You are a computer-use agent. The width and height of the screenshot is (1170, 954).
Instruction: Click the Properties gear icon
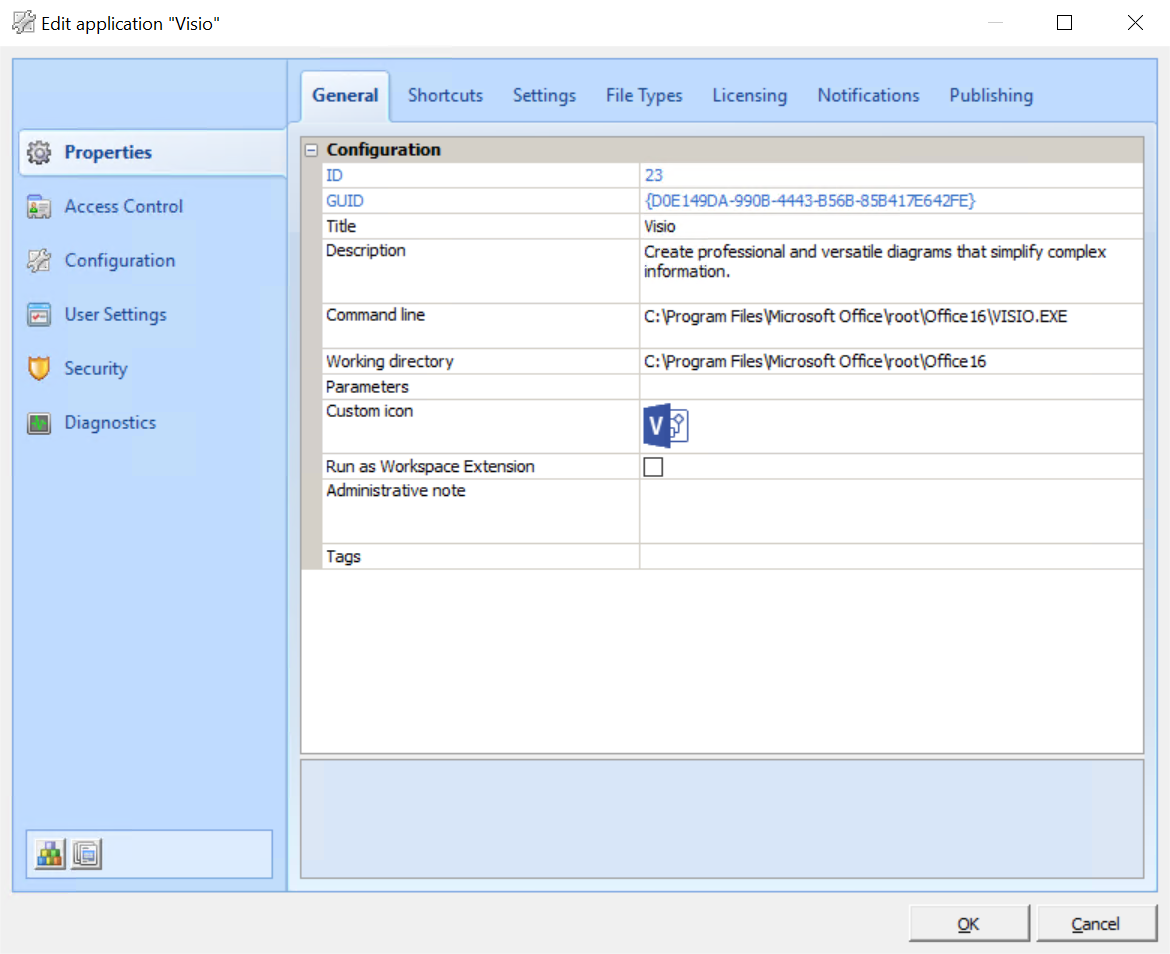[39, 152]
